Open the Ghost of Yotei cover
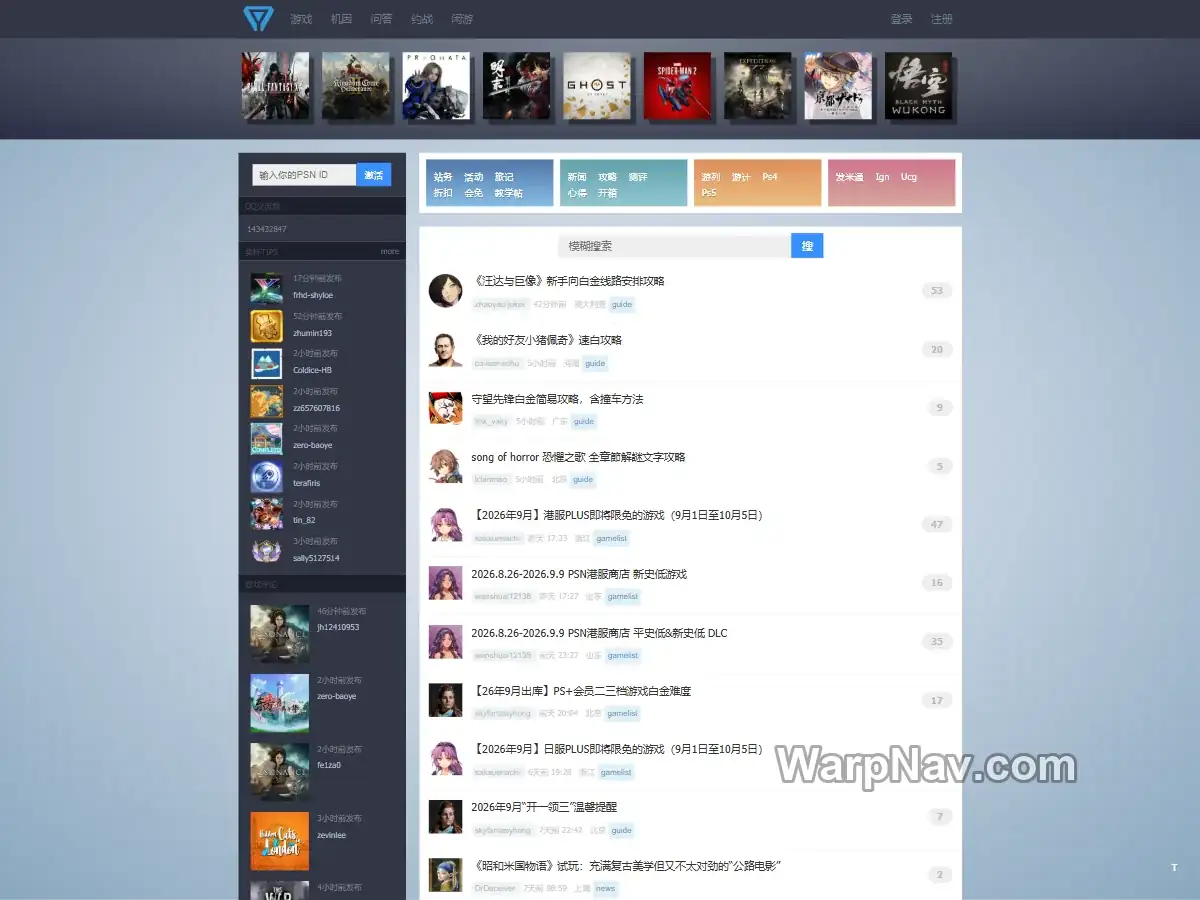Screen dimensions: 1200x900 point(597,86)
